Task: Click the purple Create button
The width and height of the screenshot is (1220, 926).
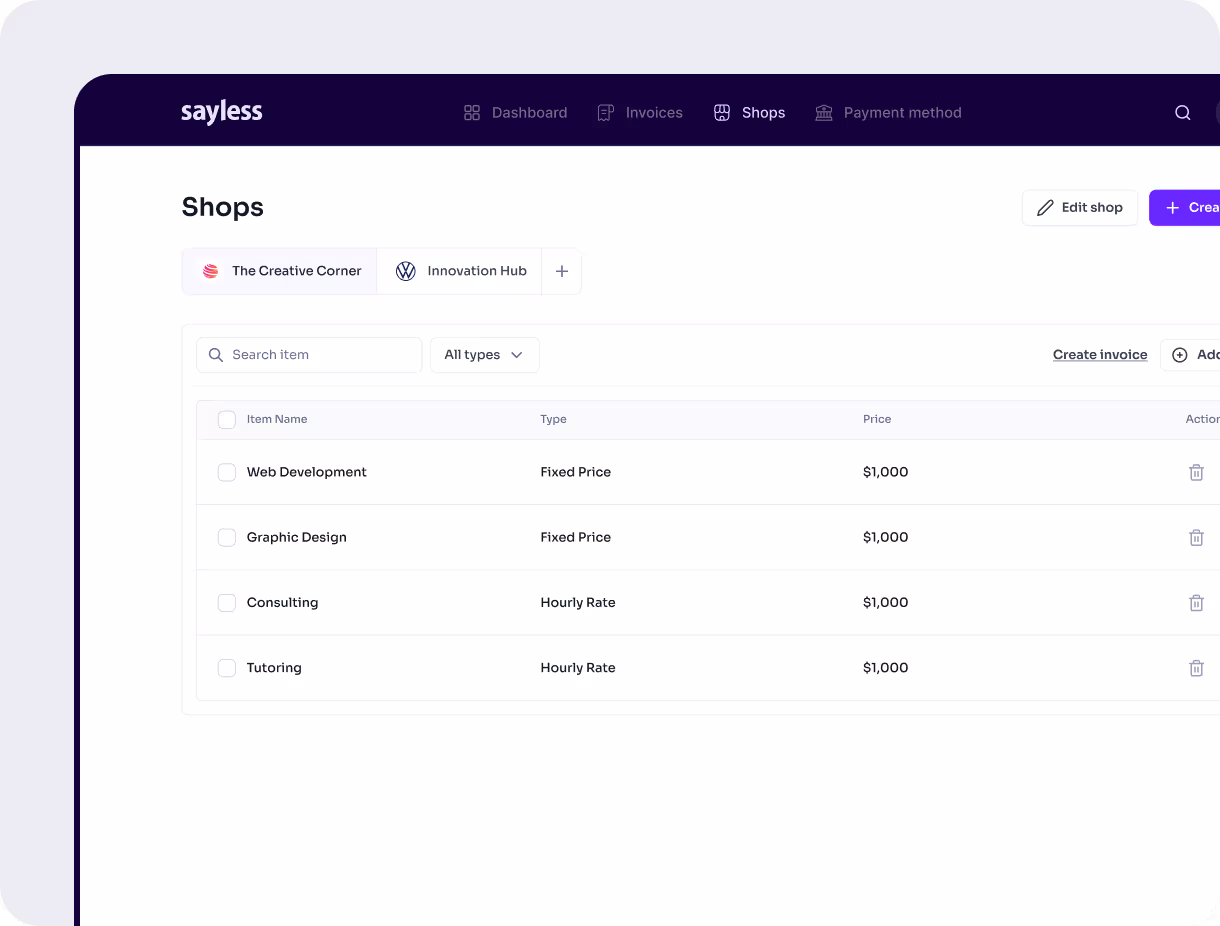Action: coord(1185,208)
